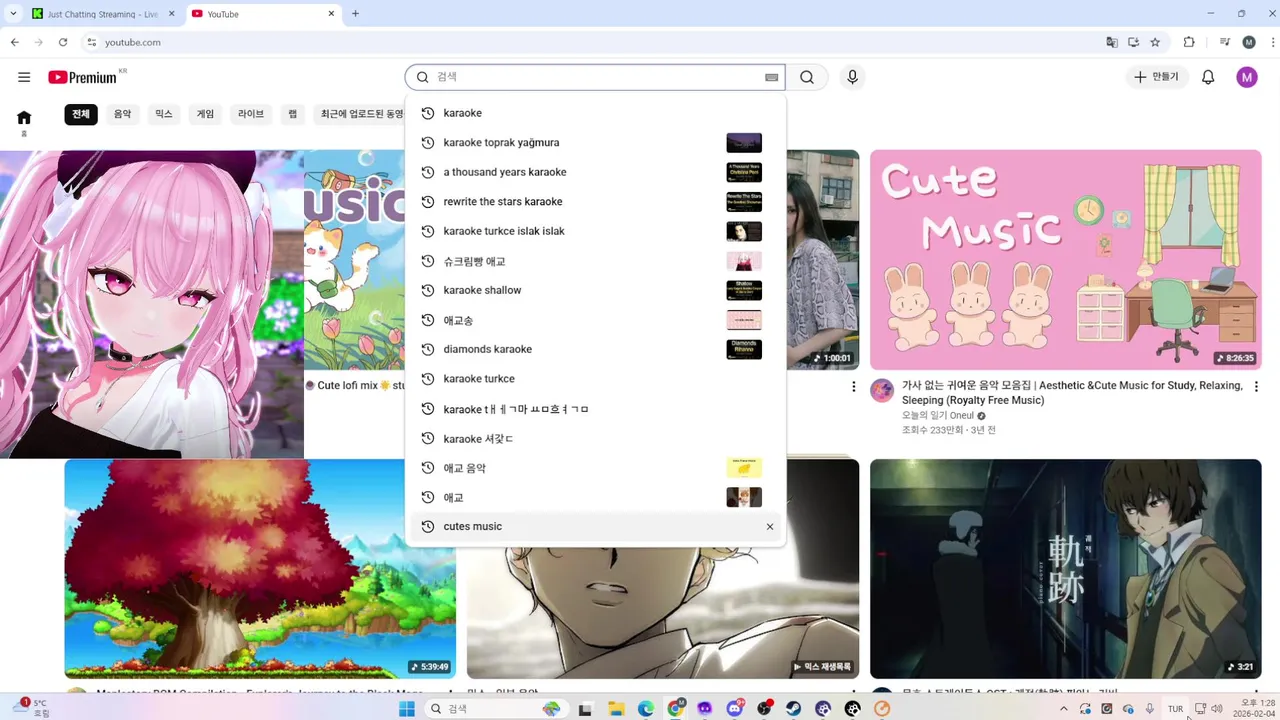Open YouTube notifications bell
The width and height of the screenshot is (1280, 720).
(x=1208, y=77)
